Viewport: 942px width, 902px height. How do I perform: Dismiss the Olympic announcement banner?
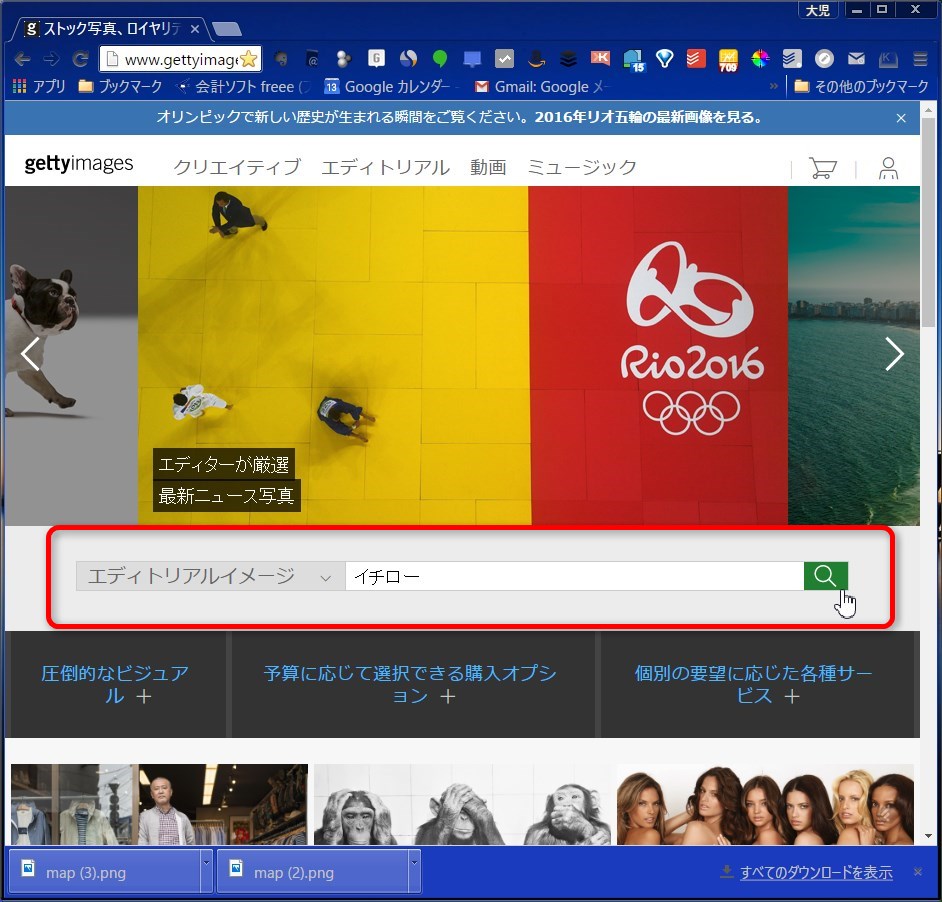[901, 118]
